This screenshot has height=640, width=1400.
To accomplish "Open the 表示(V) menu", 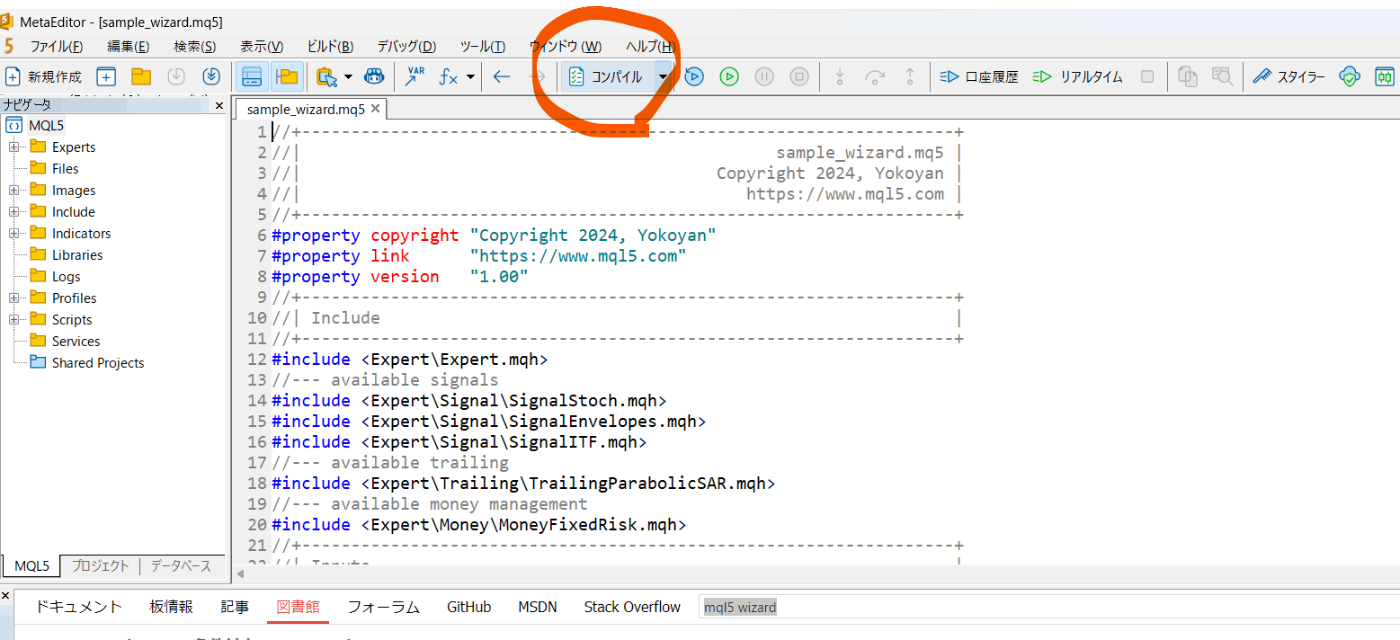I will [261, 46].
